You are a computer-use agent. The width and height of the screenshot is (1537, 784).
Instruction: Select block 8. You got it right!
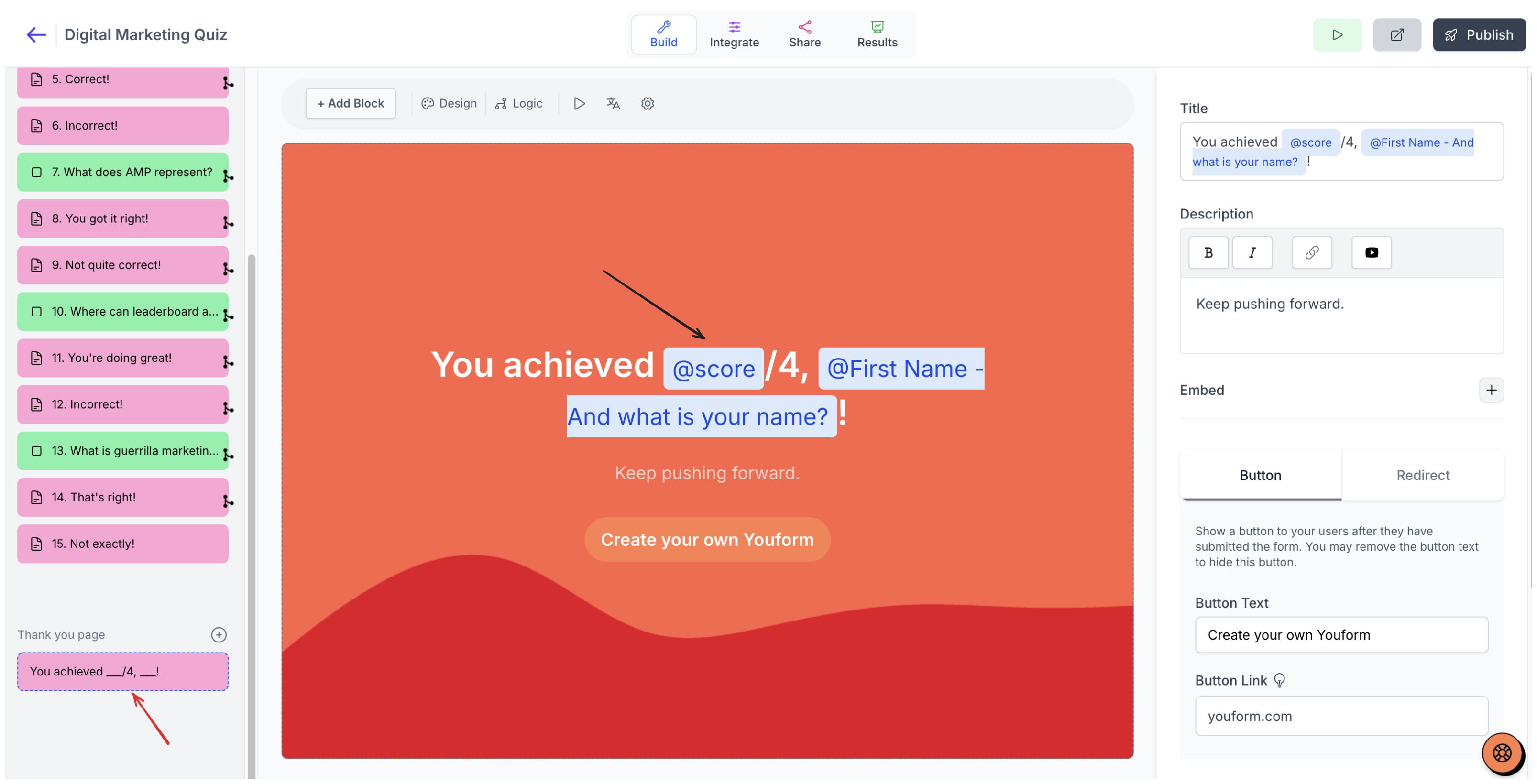pos(122,218)
